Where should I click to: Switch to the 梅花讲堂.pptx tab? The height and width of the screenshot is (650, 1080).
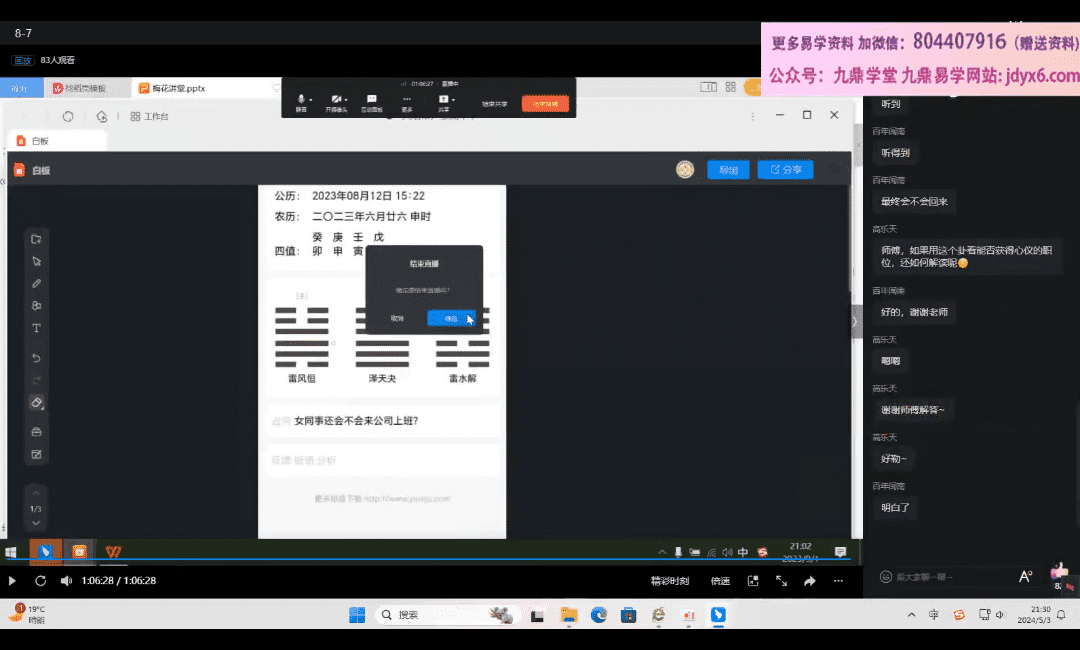click(x=173, y=89)
